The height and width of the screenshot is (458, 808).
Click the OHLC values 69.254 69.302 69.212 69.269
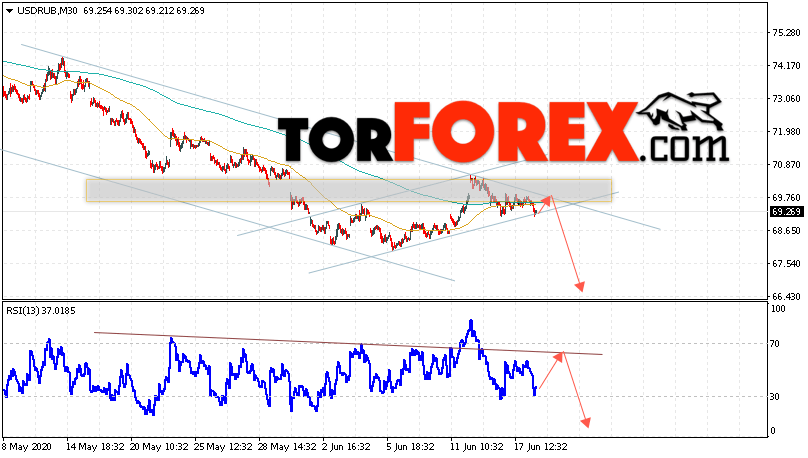(144, 11)
